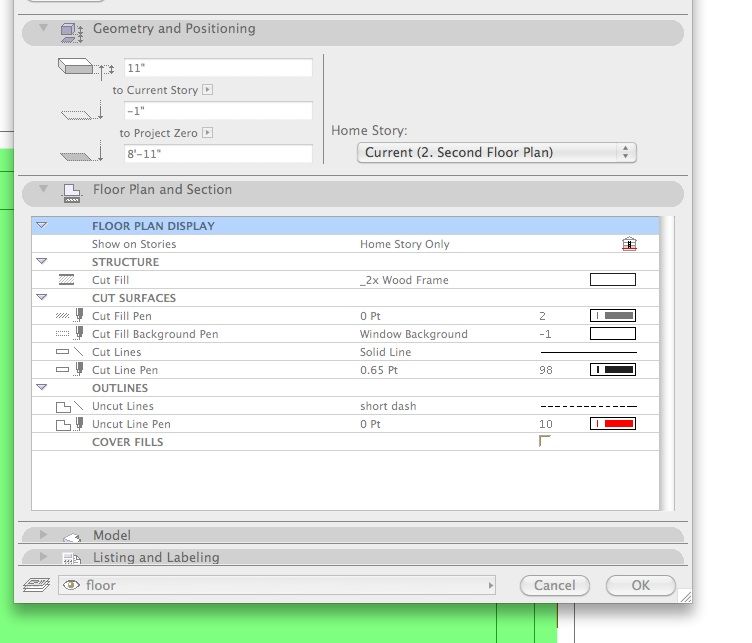Click the elevation to current story icon
752x643 pixels.
click(x=82, y=111)
